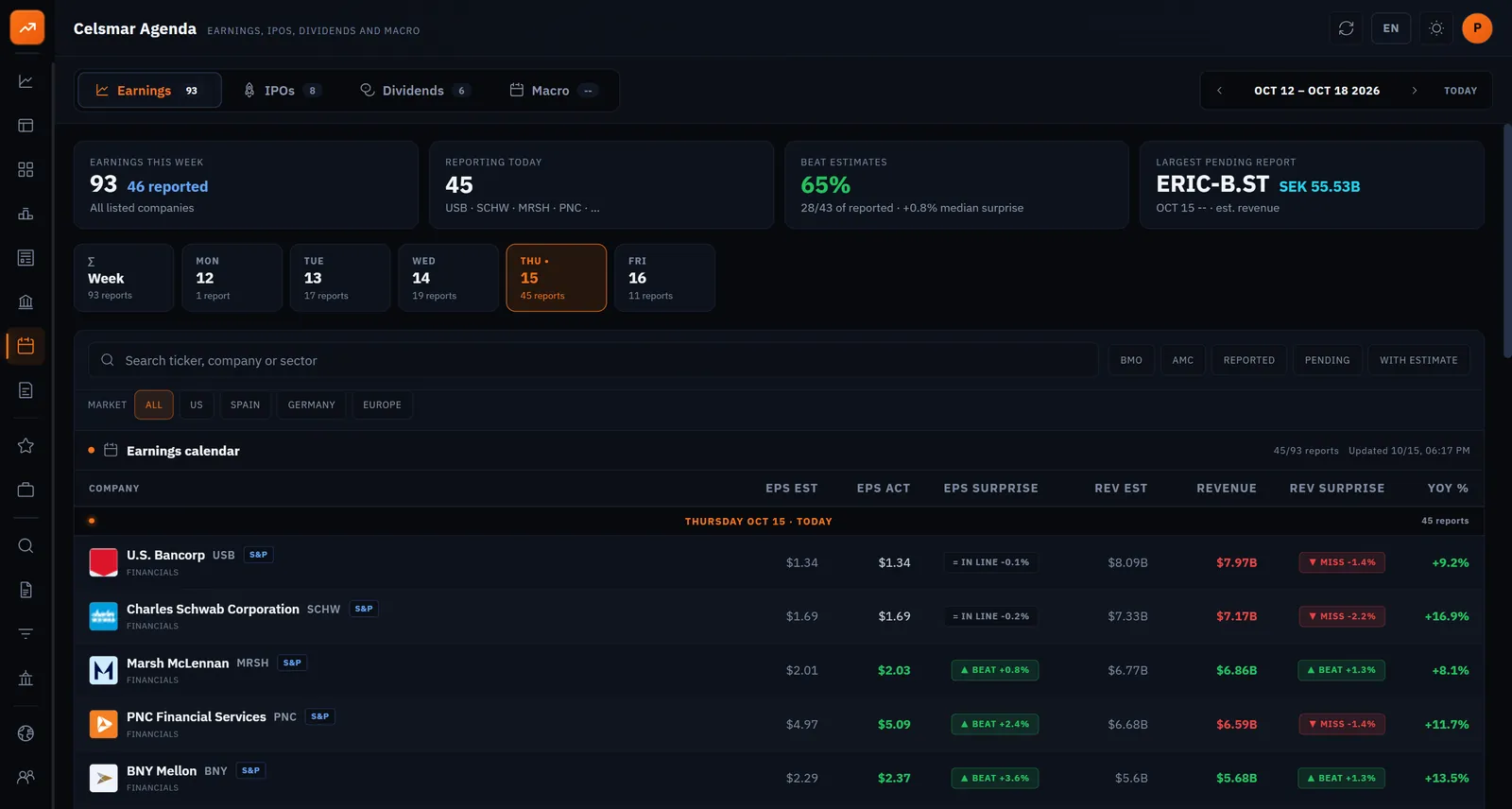Screen dimensions: 1512x809
Task: Open the four-squares grid icon in sidebar
Action: (x=26, y=169)
